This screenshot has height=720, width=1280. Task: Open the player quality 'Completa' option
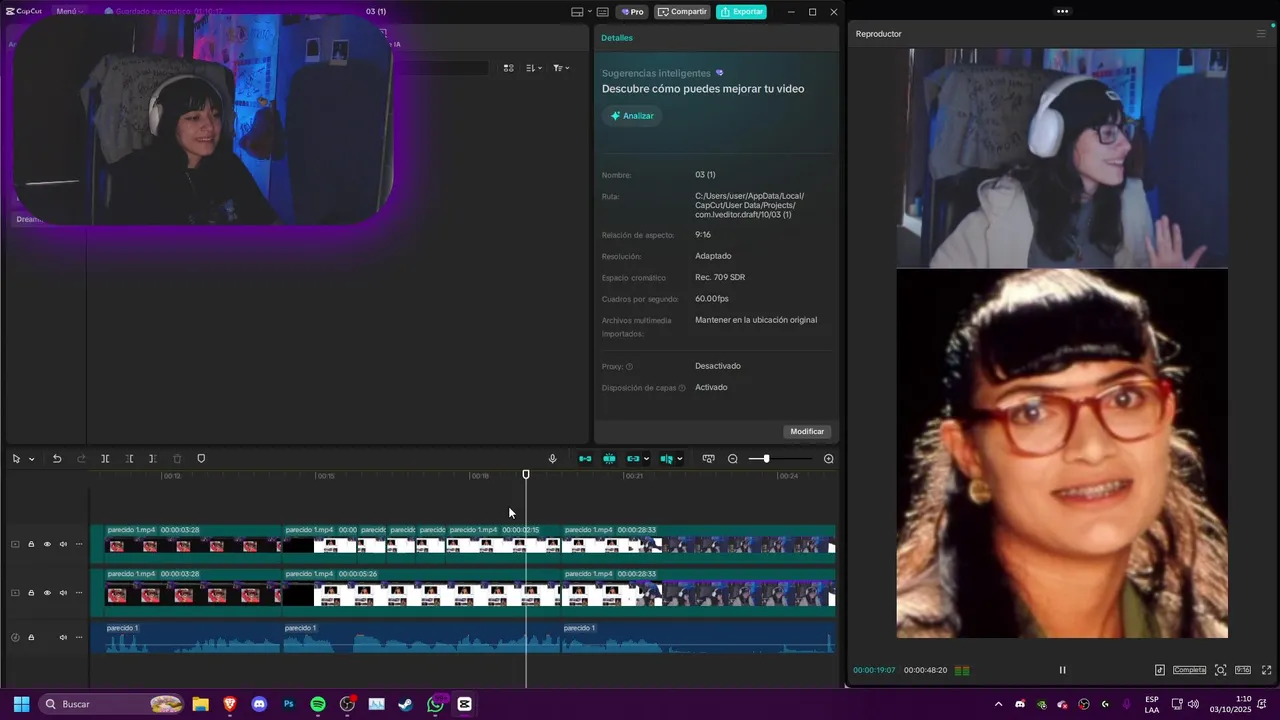1189,670
